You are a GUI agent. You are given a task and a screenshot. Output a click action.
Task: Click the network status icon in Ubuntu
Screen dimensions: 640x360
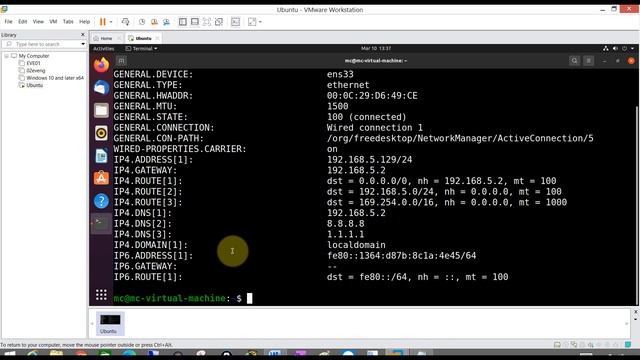tap(606, 49)
